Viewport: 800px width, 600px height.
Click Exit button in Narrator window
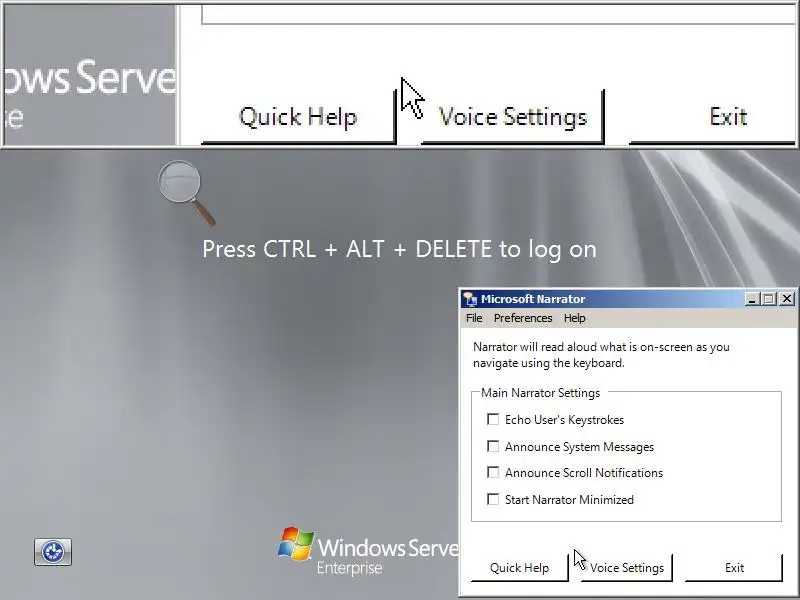pos(734,568)
